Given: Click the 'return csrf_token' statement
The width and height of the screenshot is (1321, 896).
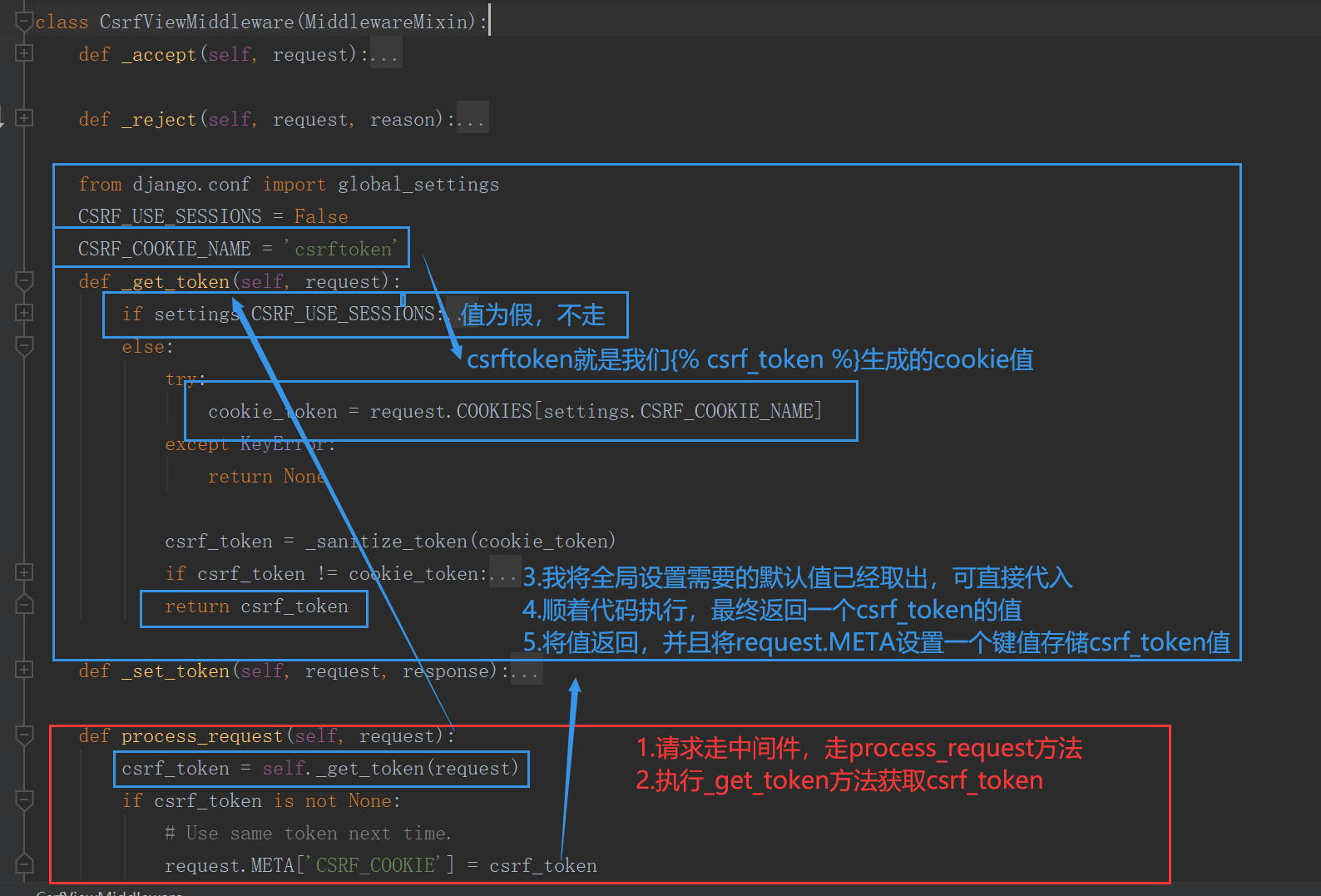Looking at the screenshot, I should 256,606.
